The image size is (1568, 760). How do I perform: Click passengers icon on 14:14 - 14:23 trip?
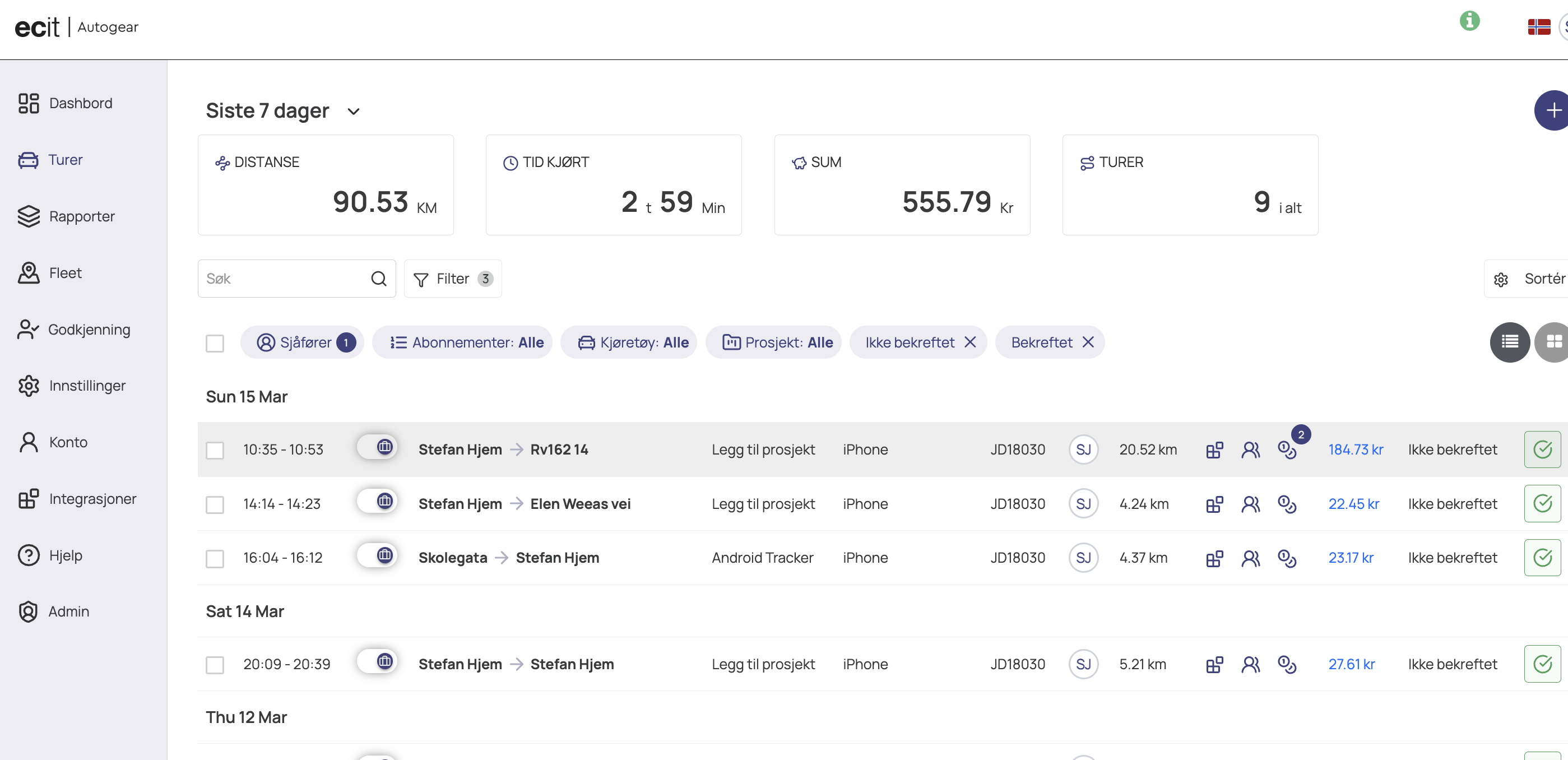pyautogui.click(x=1250, y=504)
